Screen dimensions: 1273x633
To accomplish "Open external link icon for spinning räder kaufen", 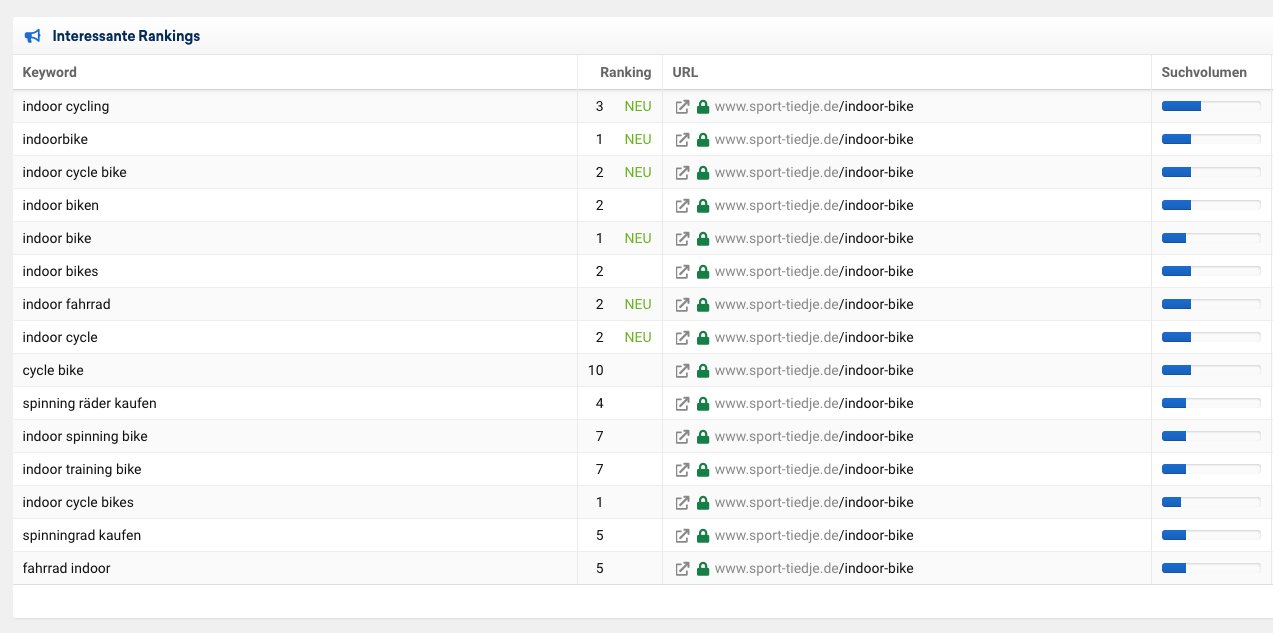I will (x=682, y=403).
